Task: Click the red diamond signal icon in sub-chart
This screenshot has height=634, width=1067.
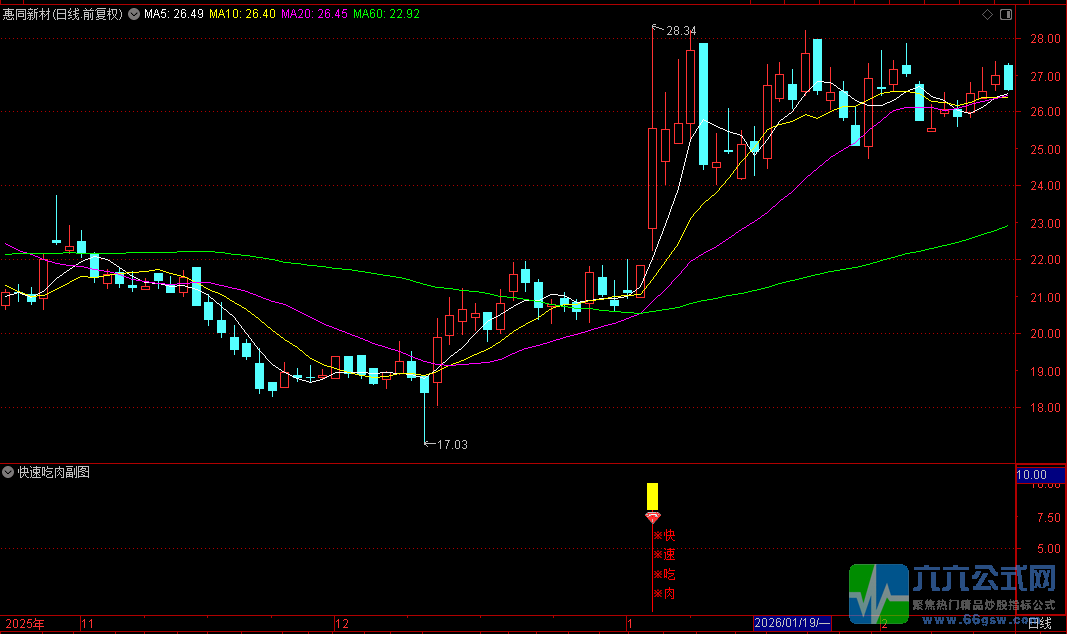Action: (653, 518)
